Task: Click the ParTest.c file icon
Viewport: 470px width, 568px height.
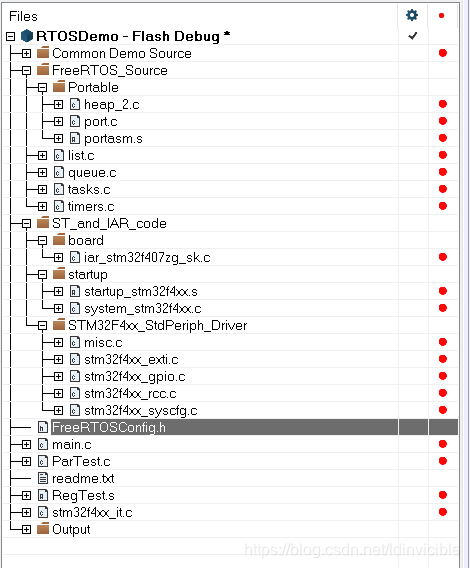Action: [43, 462]
